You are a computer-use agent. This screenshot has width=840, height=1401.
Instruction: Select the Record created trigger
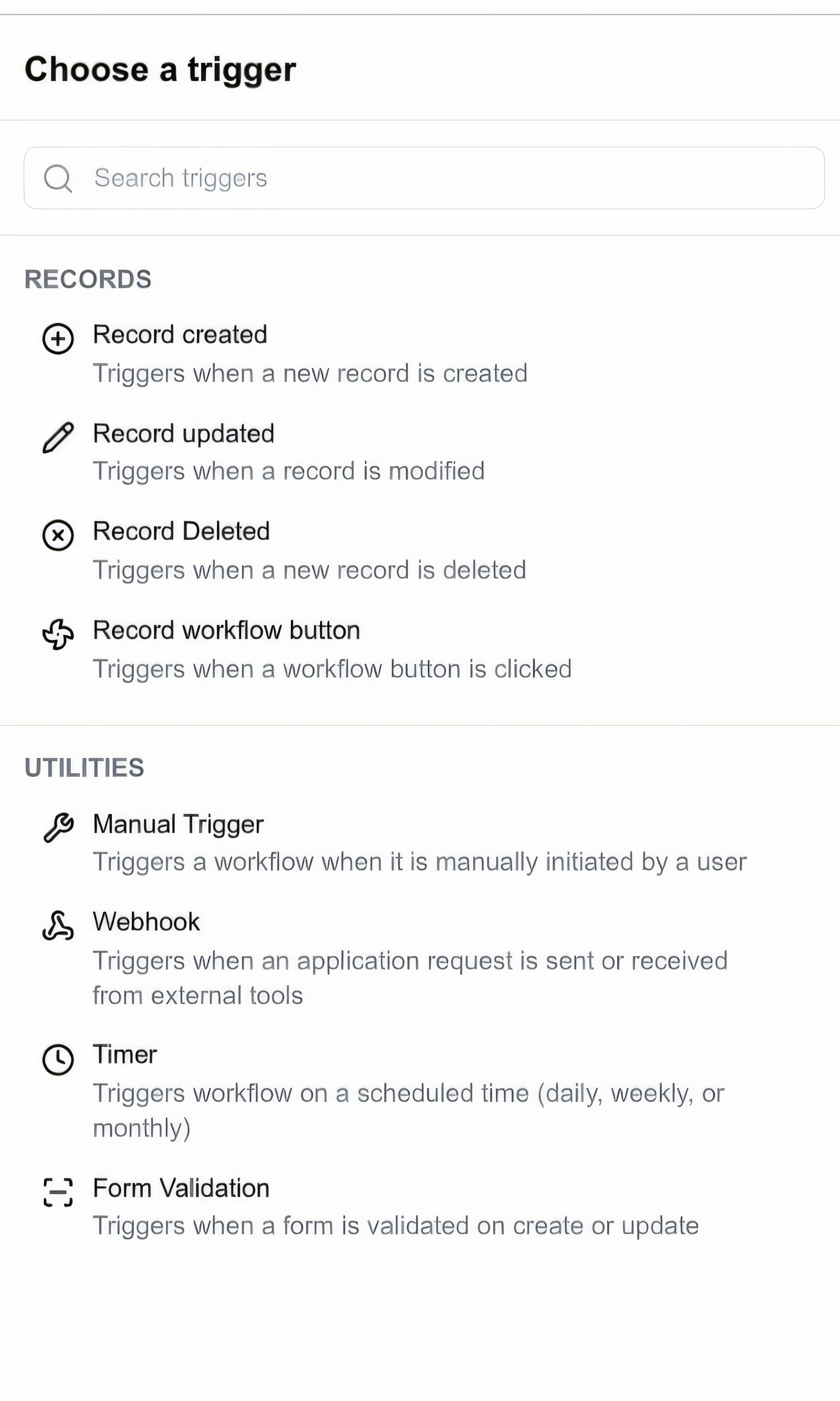180,334
